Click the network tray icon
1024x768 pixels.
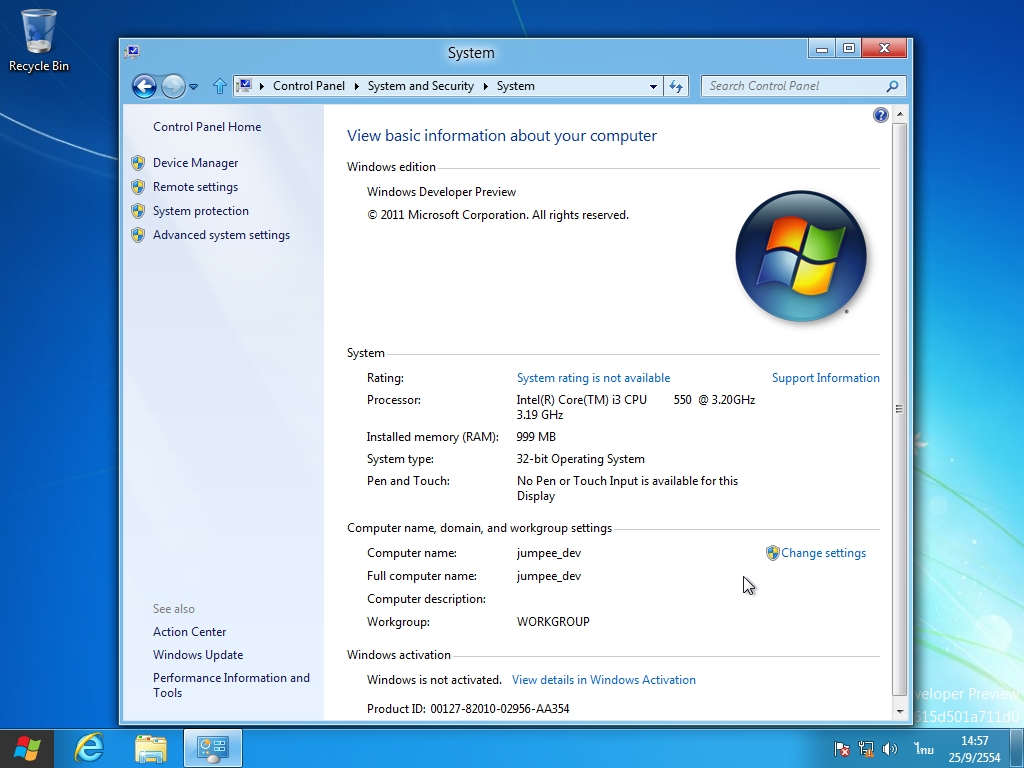pos(866,748)
